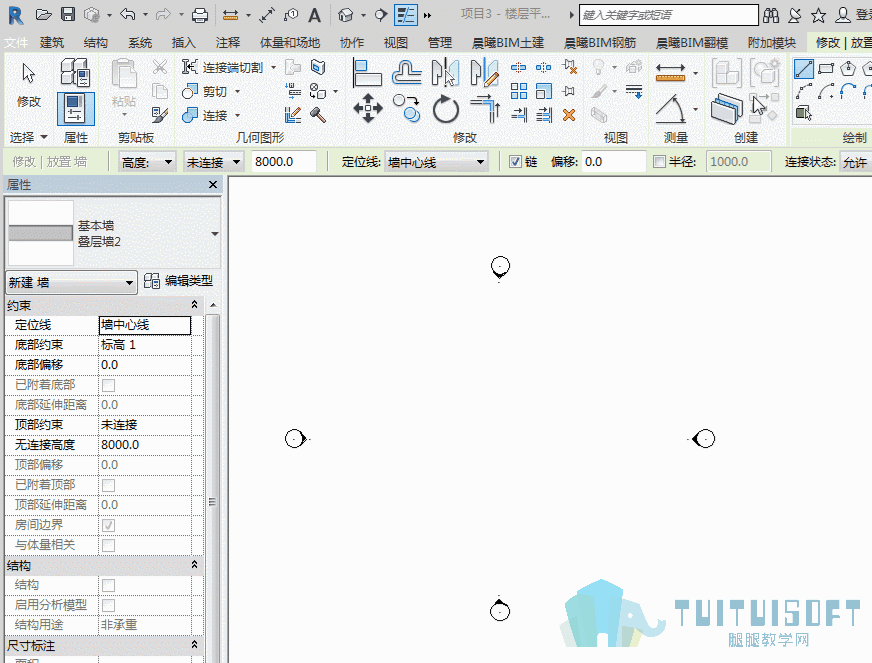
Task: Toggle Thin Lines in quick access toolbar
Action: pos(405,15)
